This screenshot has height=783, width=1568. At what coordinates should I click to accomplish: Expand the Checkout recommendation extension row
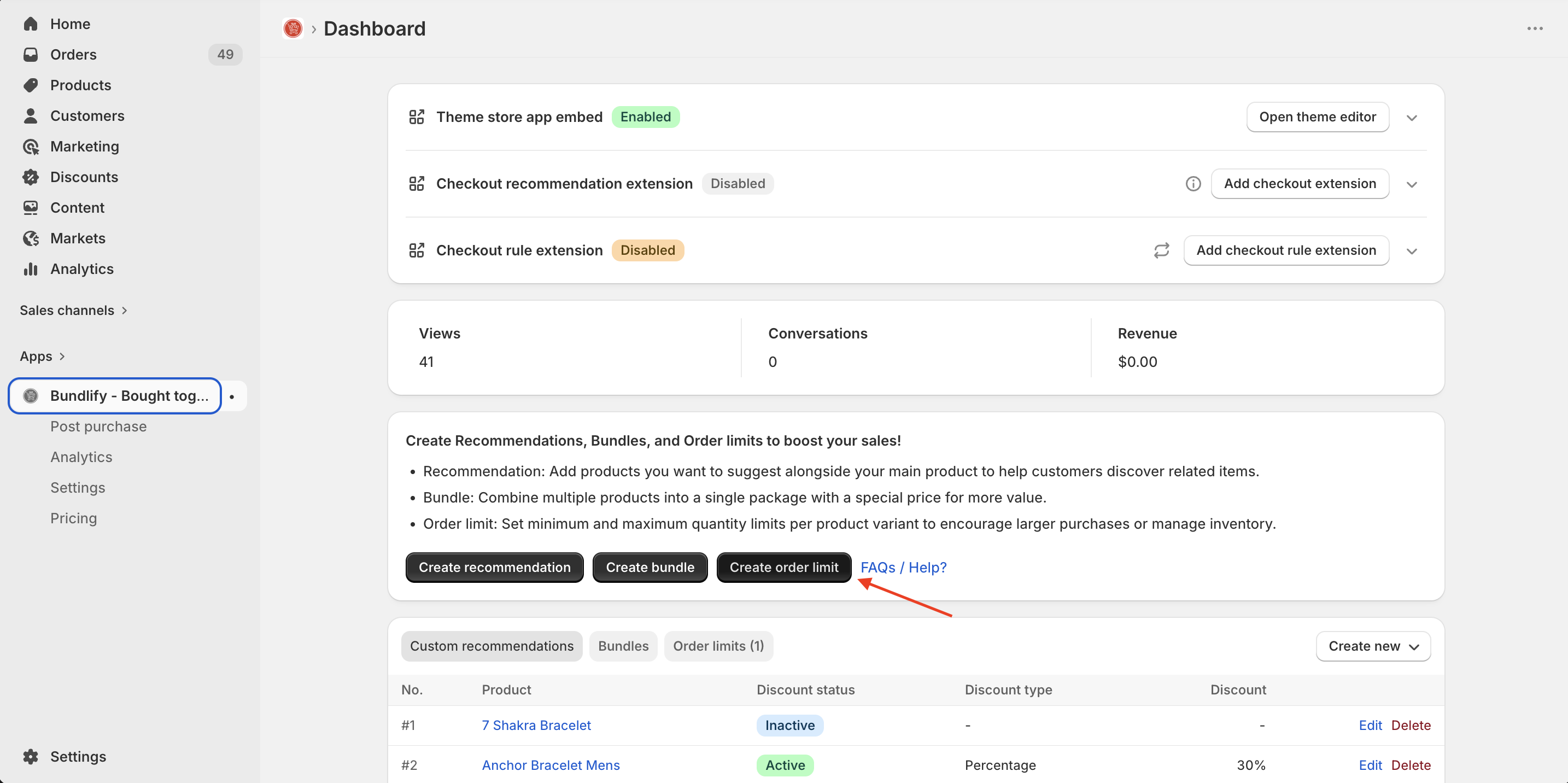click(1412, 184)
